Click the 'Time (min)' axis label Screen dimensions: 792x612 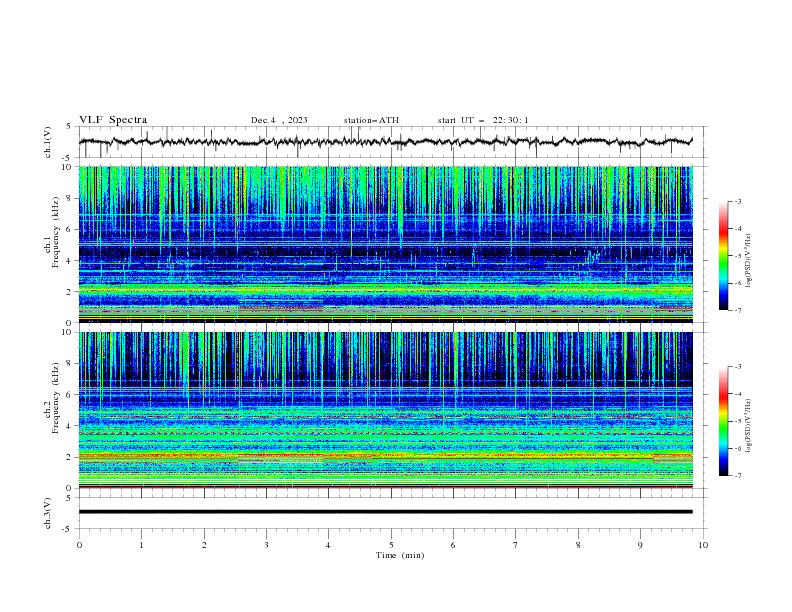click(x=400, y=555)
